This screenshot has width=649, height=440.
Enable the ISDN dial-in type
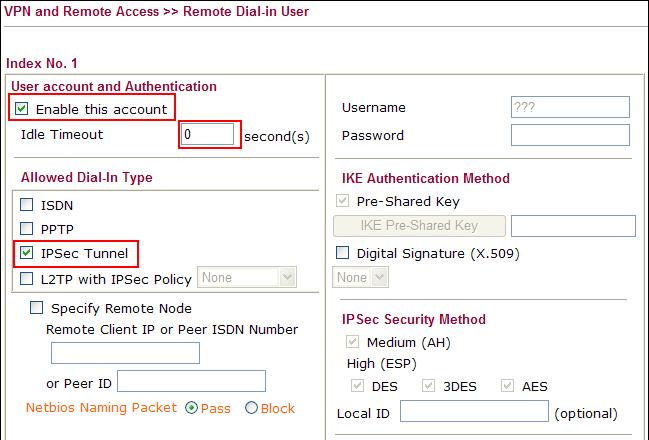pos(26,205)
